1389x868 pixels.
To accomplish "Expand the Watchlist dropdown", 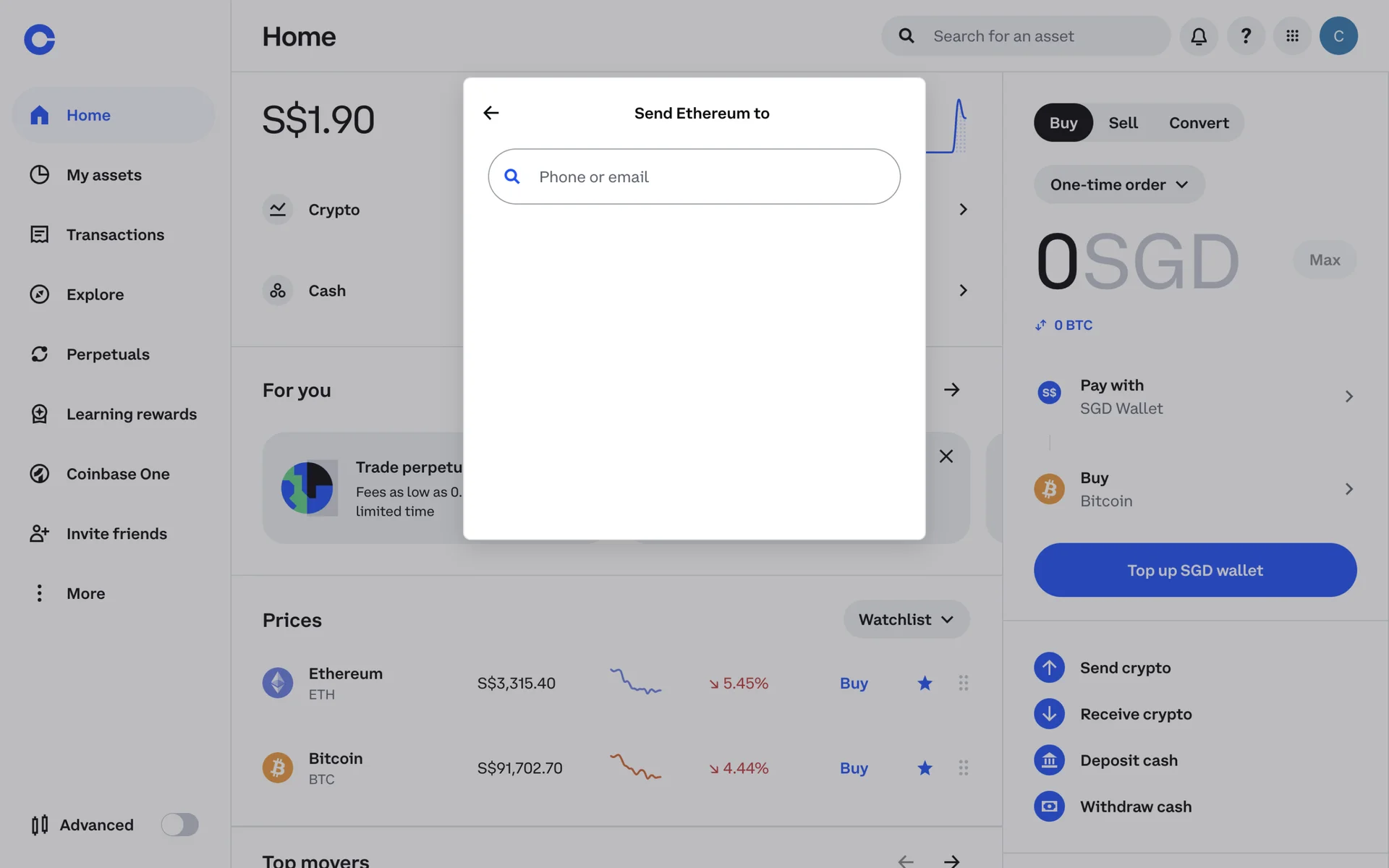I will pos(906,620).
